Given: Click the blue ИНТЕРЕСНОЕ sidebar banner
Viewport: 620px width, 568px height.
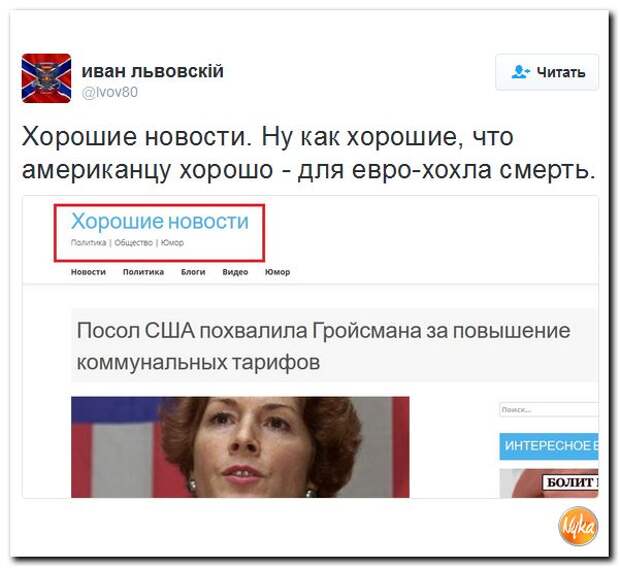Looking at the screenshot, I should tap(549, 446).
